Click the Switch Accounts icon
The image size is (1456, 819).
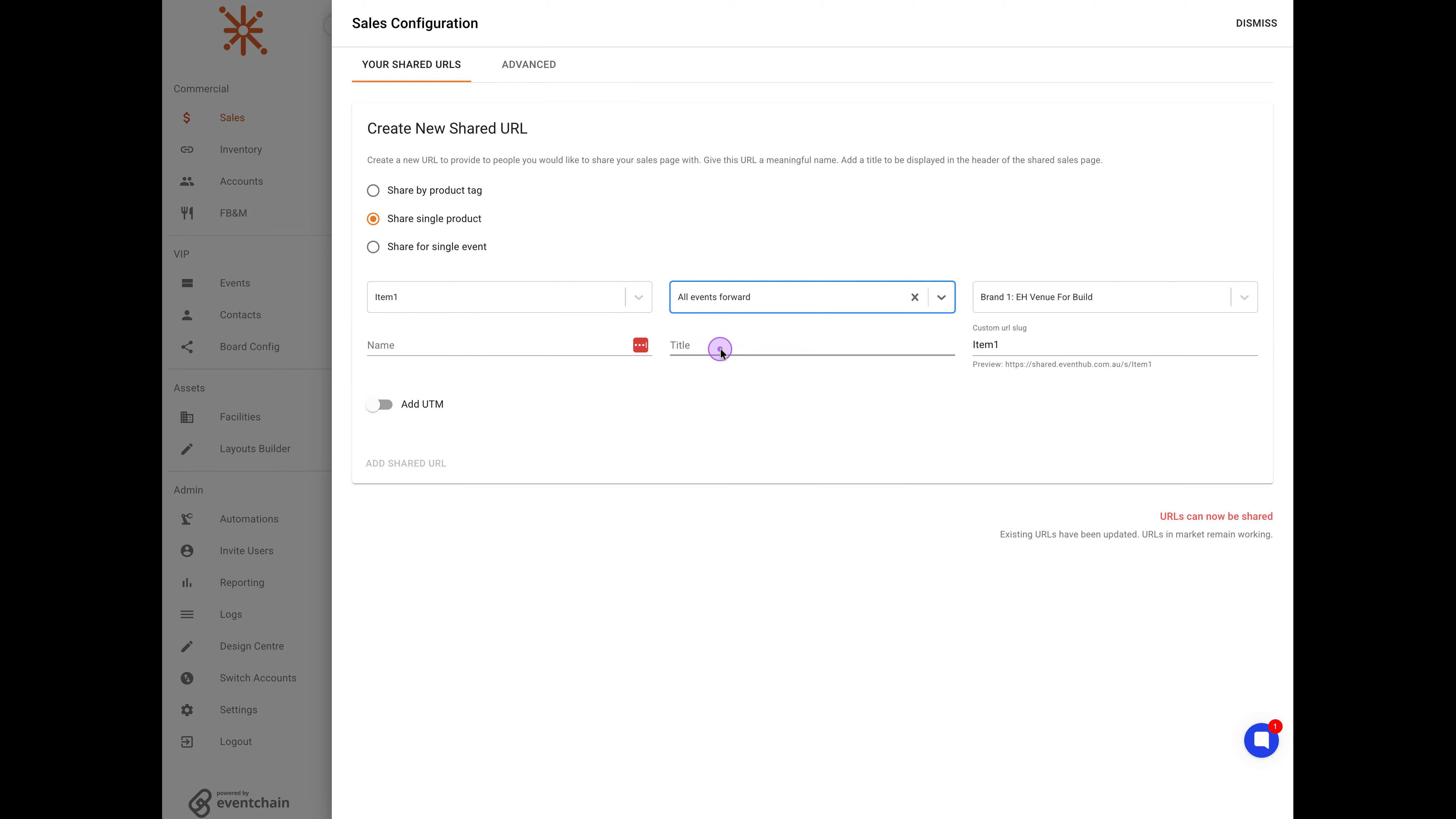click(187, 678)
